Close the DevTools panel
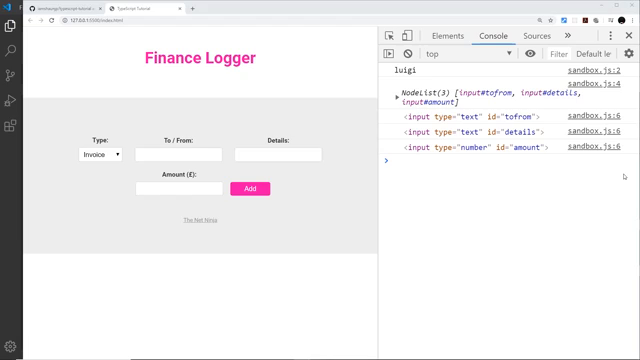This screenshot has width=640, height=360. [x=629, y=36]
